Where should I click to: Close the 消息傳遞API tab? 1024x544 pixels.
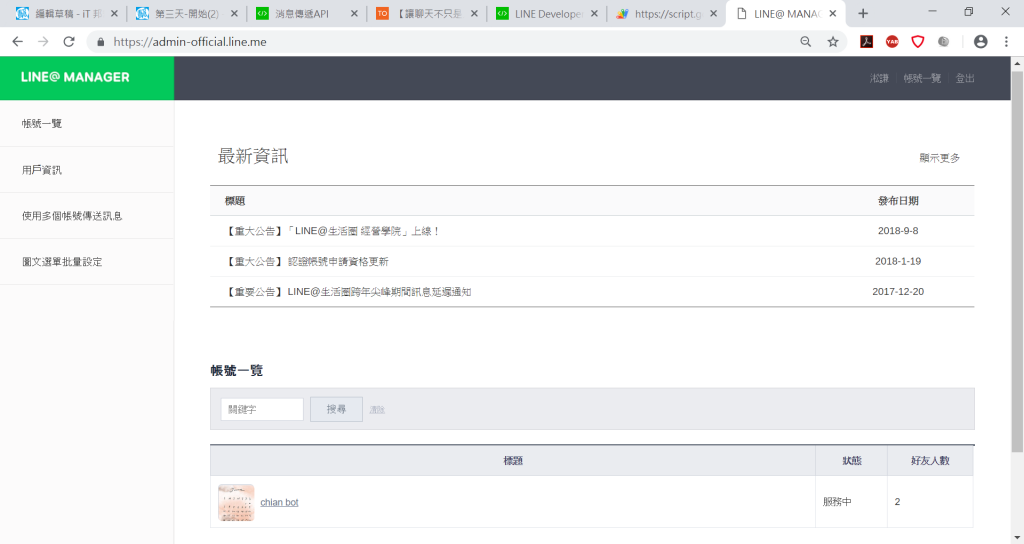pyautogui.click(x=354, y=13)
